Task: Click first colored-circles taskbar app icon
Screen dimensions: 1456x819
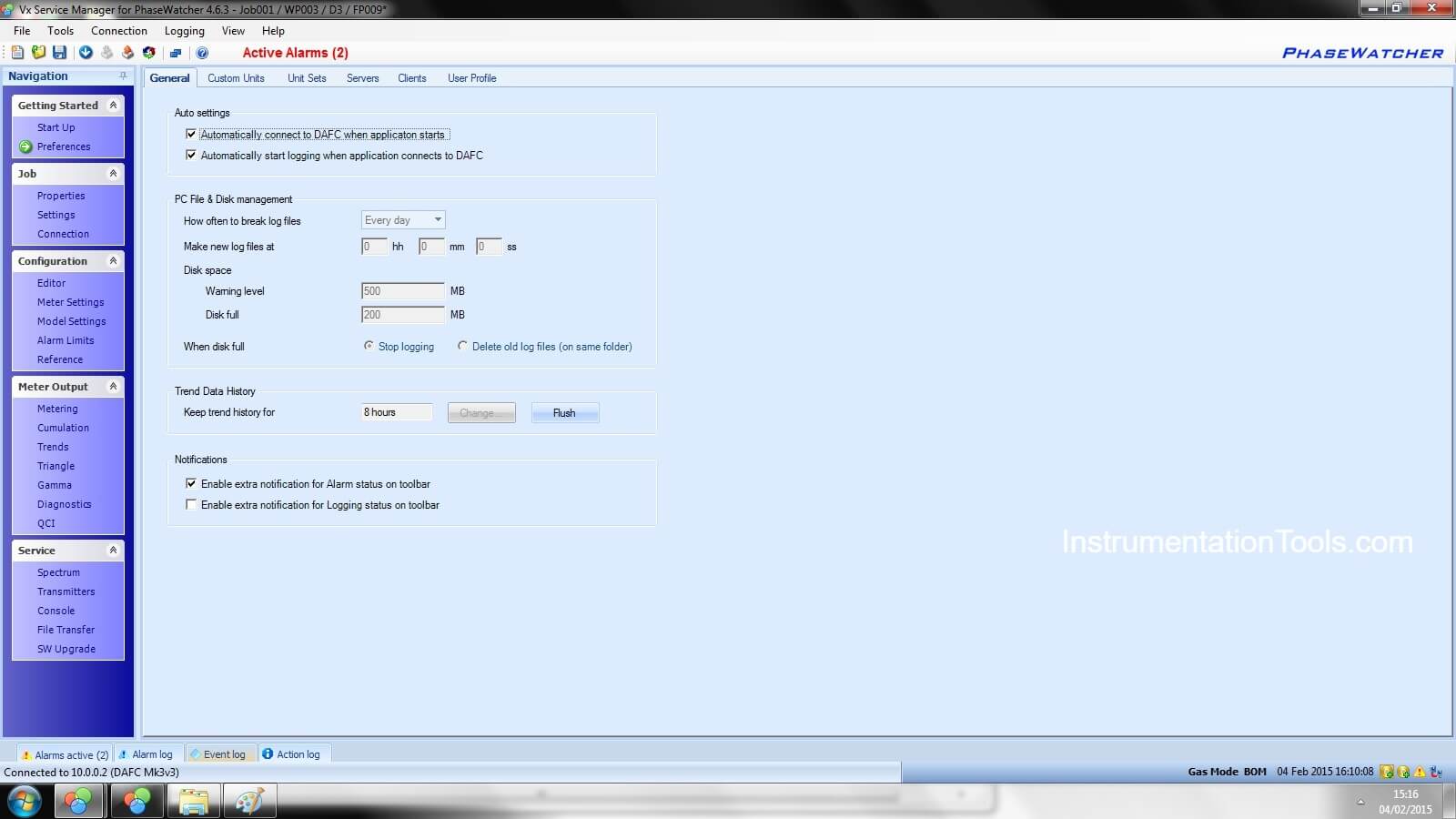Action: pyautogui.click(x=78, y=802)
